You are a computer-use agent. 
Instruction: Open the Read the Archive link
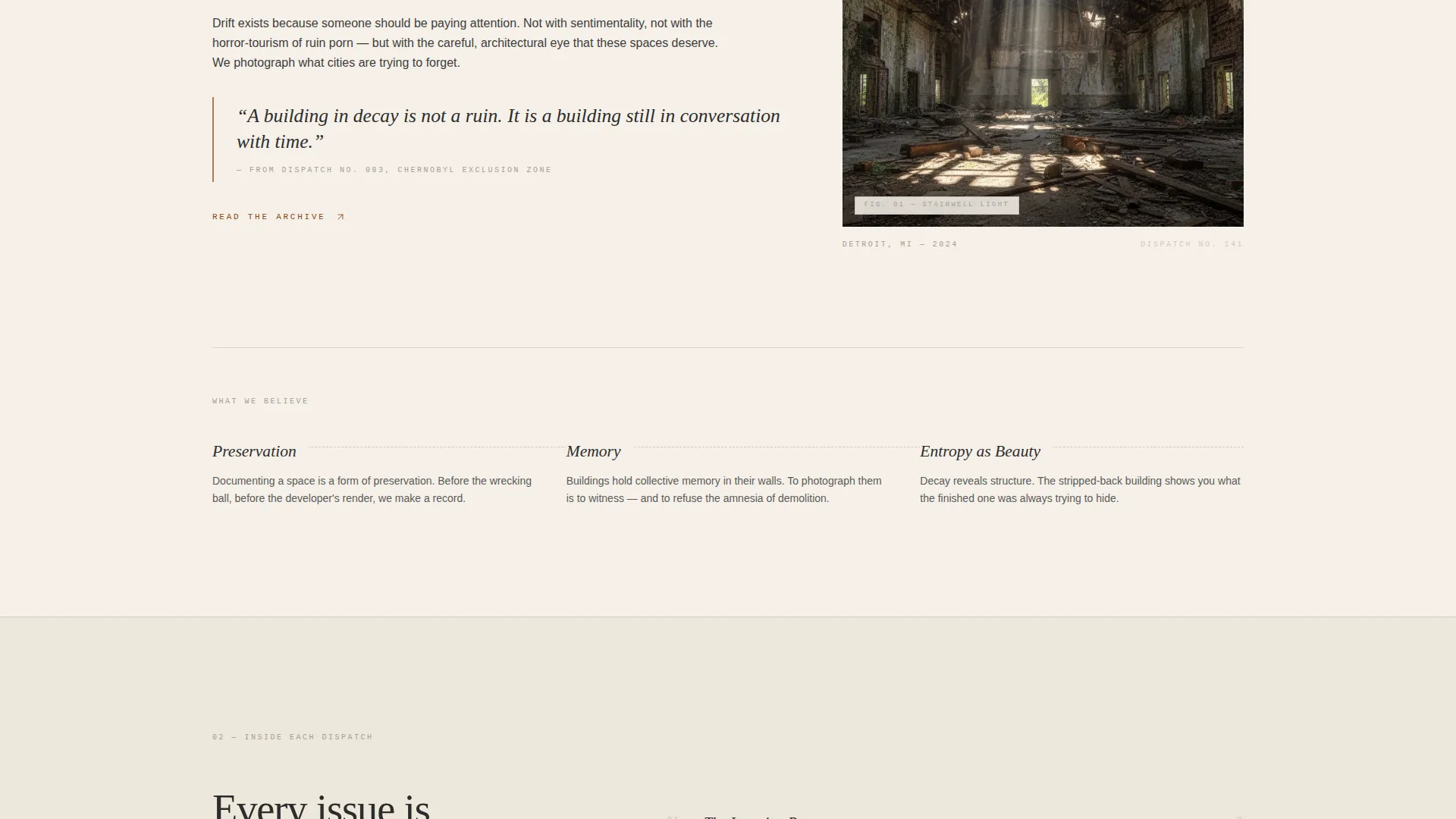(278, 217)
